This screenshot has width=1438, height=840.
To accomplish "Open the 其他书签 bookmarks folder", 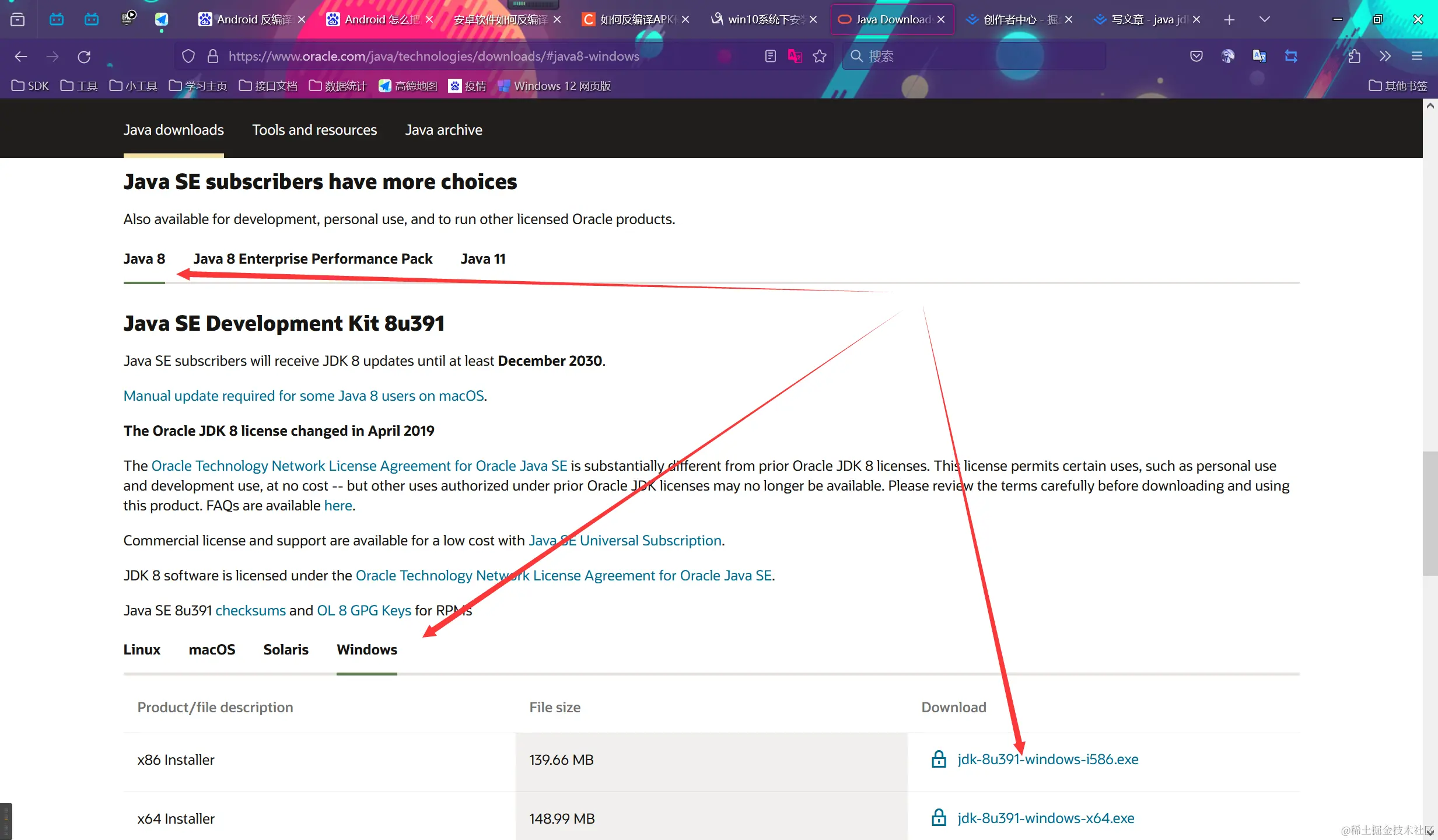I will [x=1398, y=86].
